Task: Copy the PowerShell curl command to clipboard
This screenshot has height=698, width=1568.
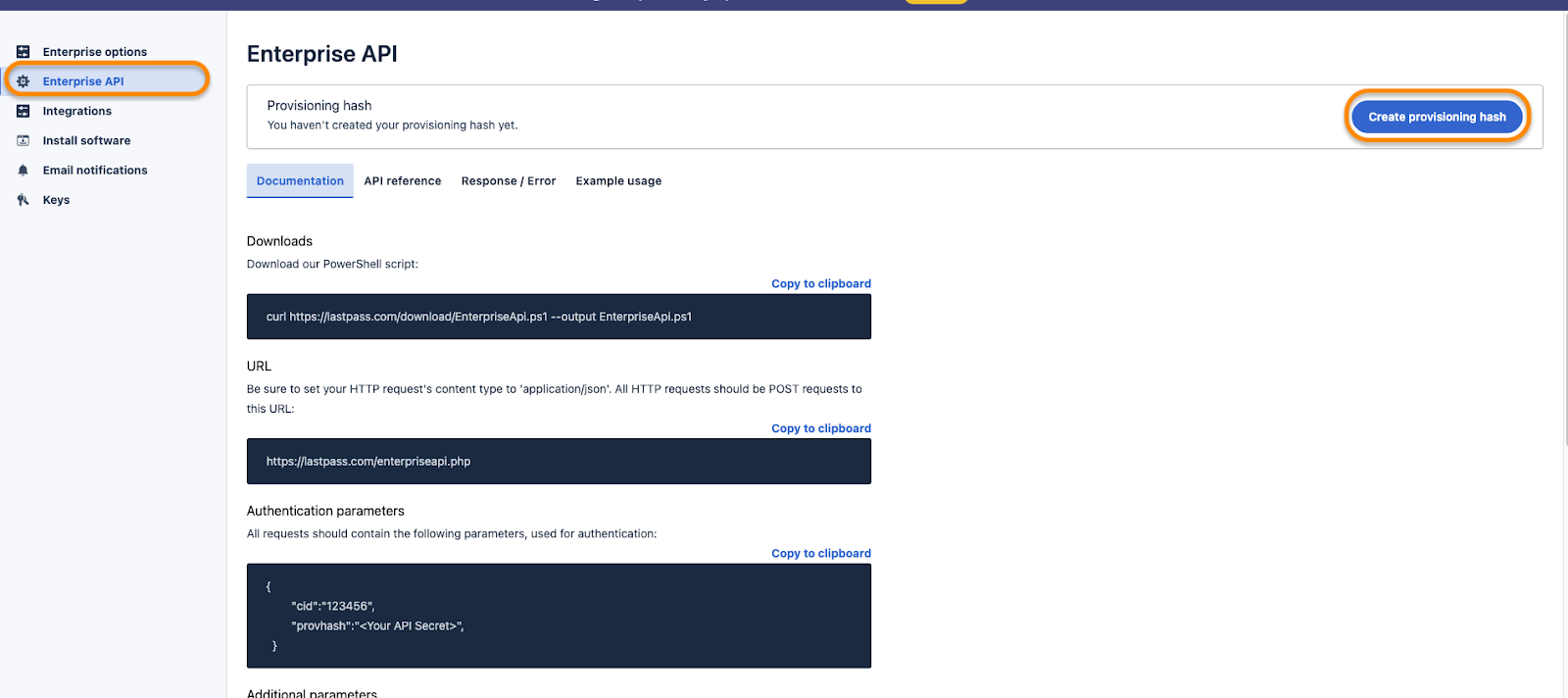Action: click(821, 283)
